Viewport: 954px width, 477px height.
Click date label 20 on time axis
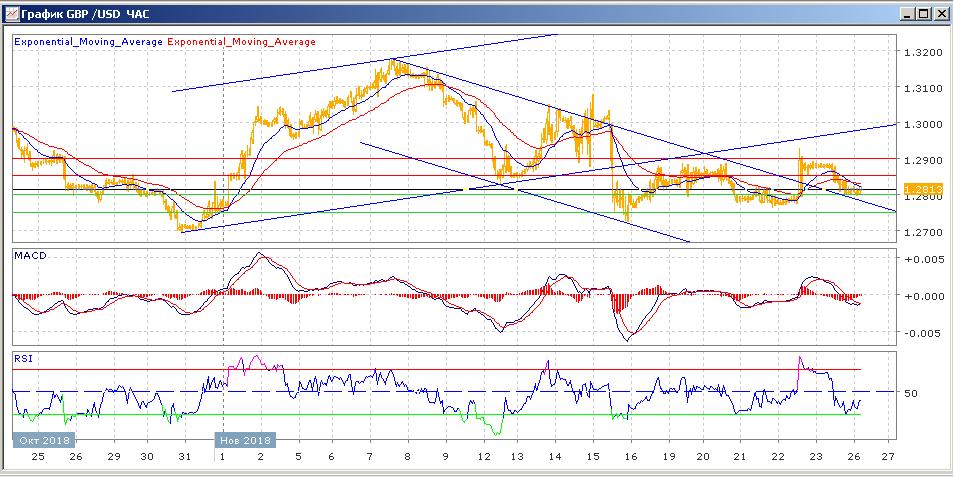click(x=703, y=456)
